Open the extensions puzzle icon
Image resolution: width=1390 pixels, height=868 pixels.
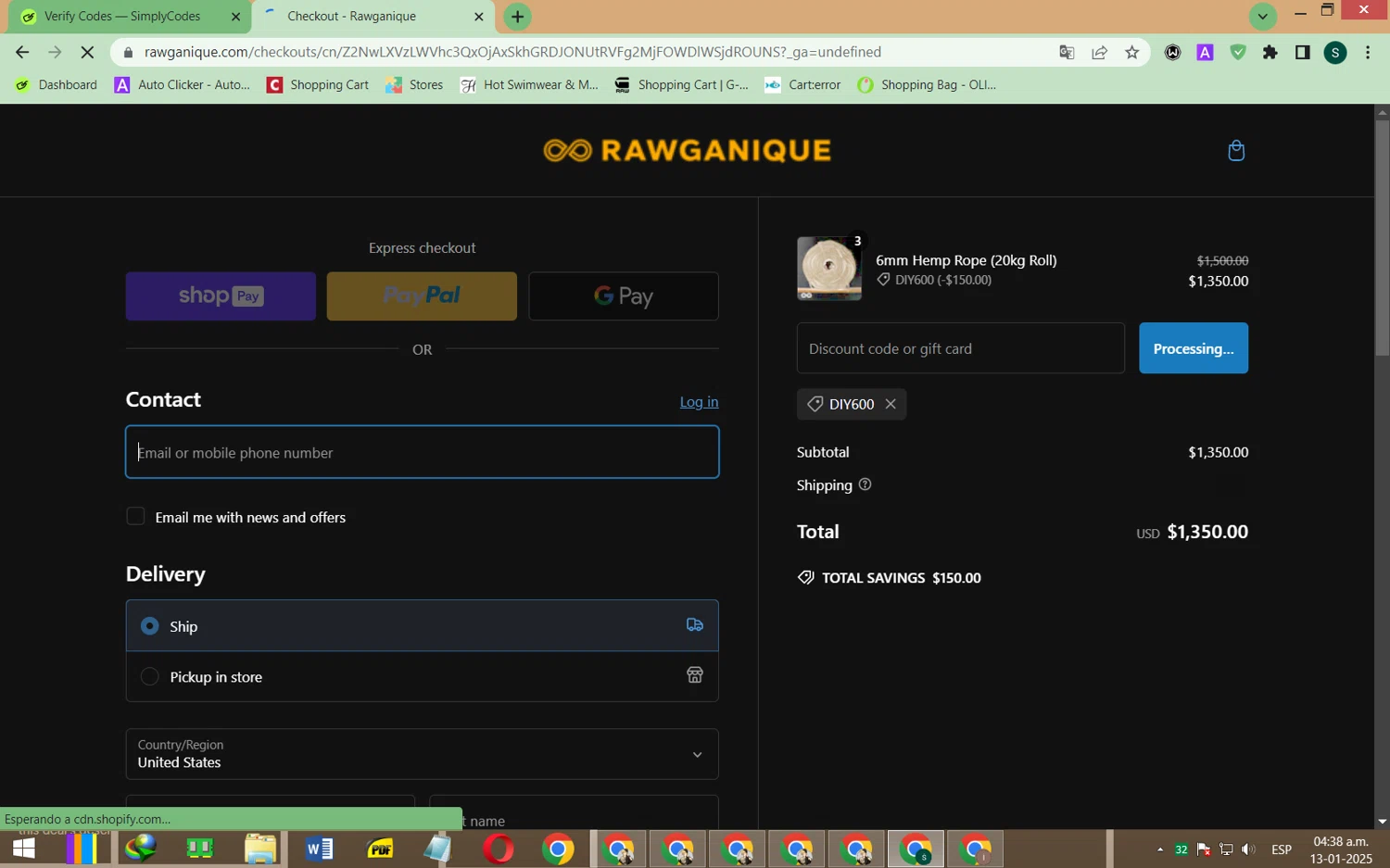click(1270, 52)
